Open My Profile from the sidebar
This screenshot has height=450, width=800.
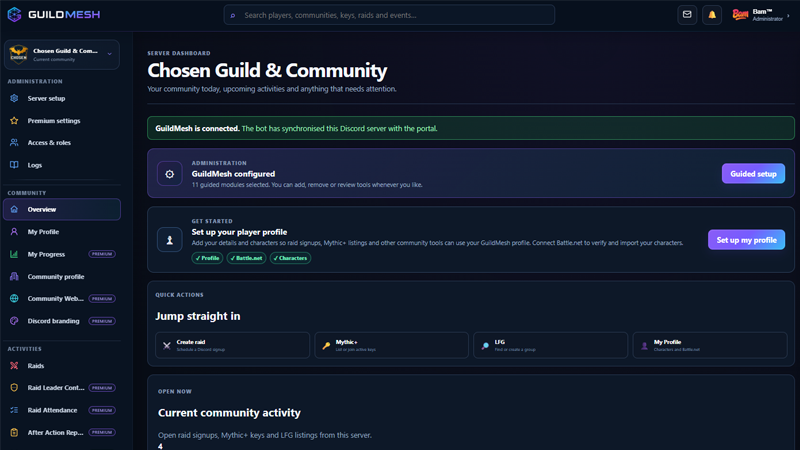[x=62, y=232]
